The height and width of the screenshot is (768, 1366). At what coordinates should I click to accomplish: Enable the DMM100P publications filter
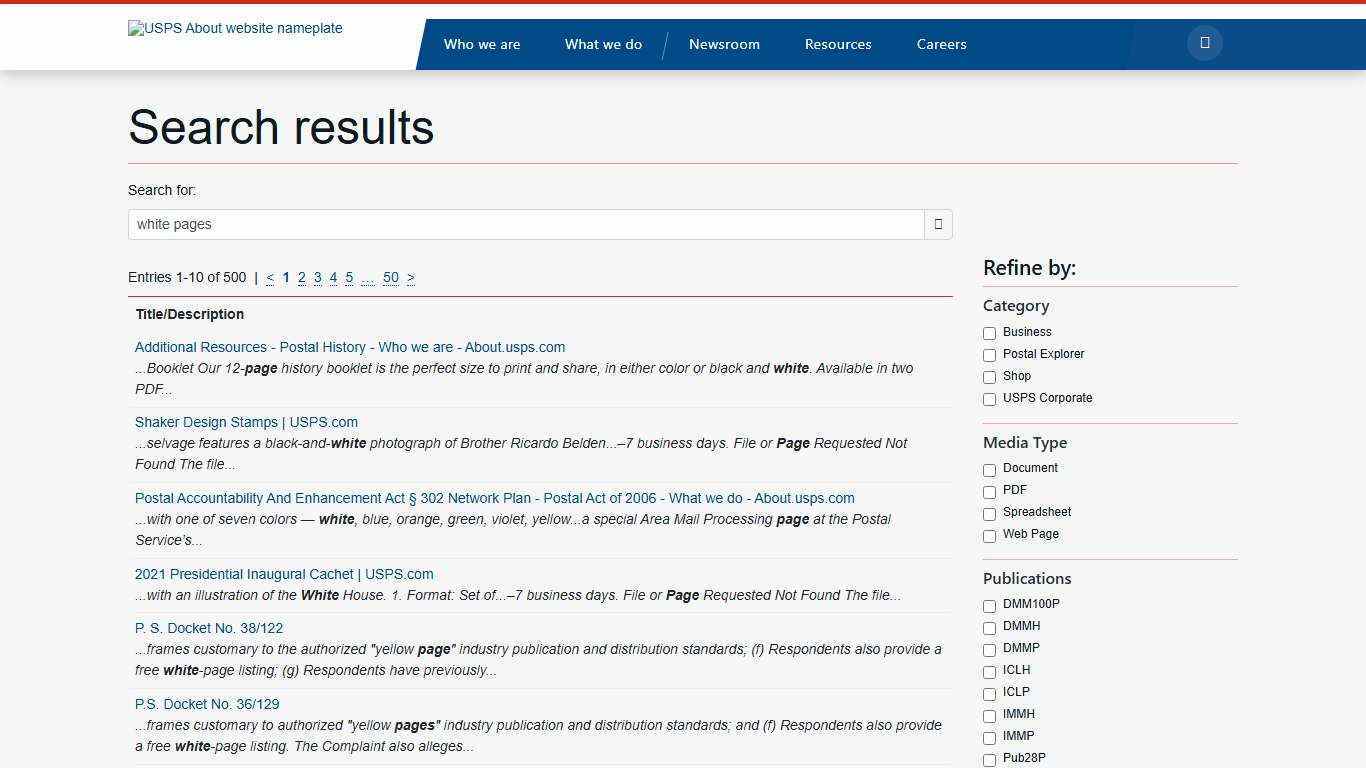(989, 605)
